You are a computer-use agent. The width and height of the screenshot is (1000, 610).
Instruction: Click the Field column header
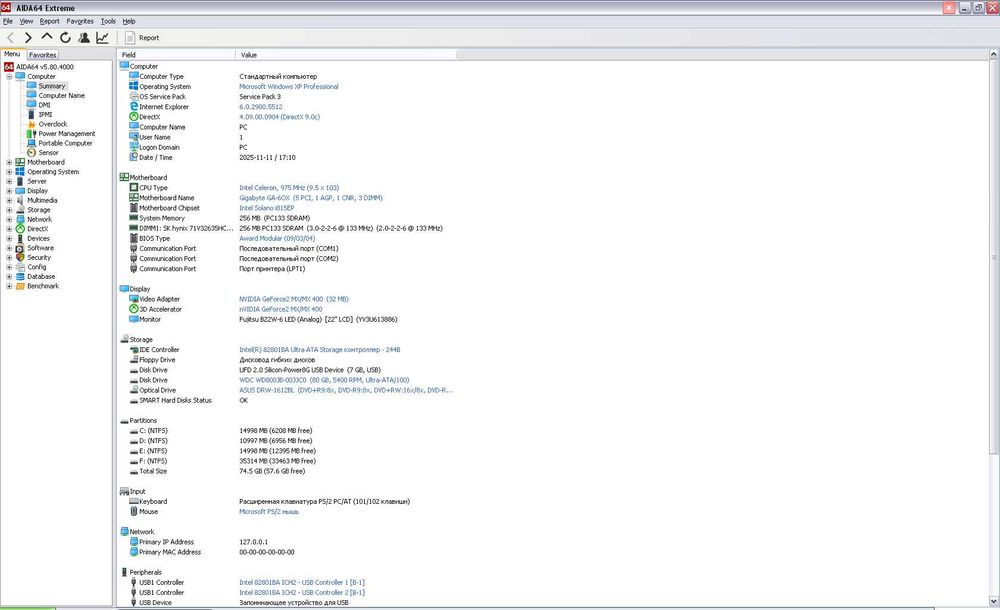tap(177, 55)
